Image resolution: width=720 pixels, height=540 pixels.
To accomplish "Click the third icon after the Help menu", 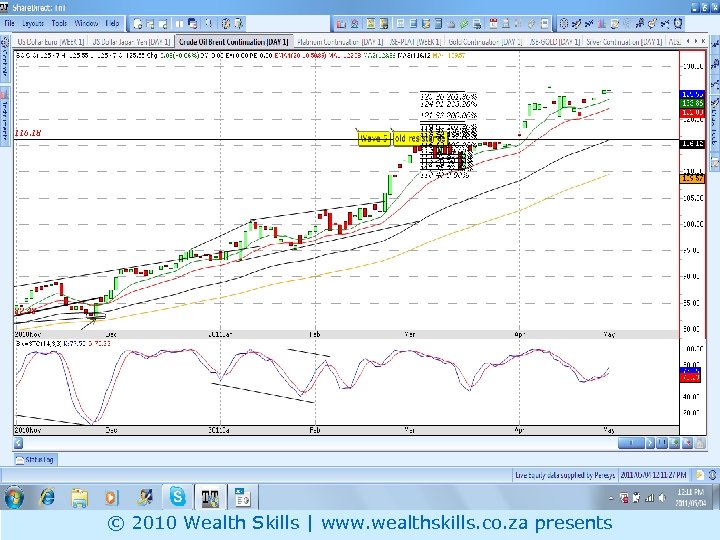I will [x=163, y=23].
